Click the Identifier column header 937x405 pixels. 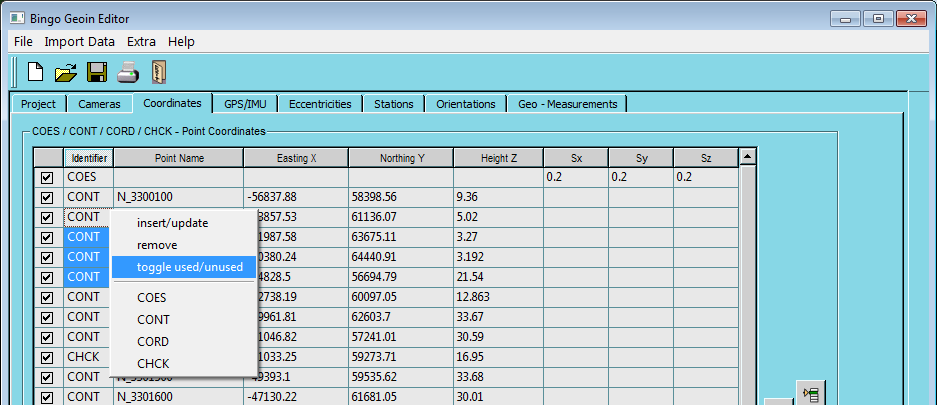point(89,158)
